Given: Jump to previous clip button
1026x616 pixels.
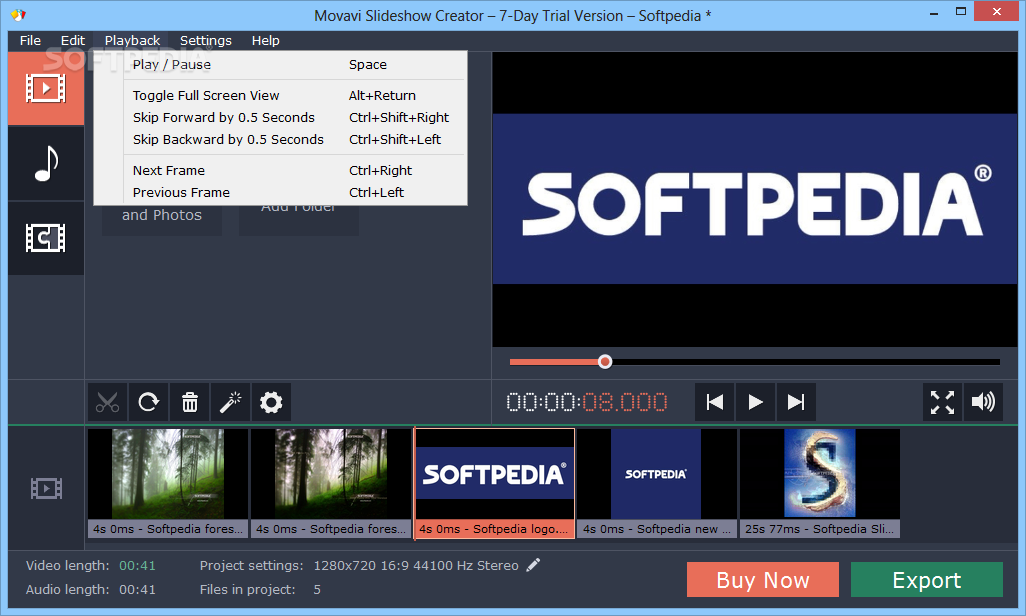Looking at the screenshot, I should point(715,402).
